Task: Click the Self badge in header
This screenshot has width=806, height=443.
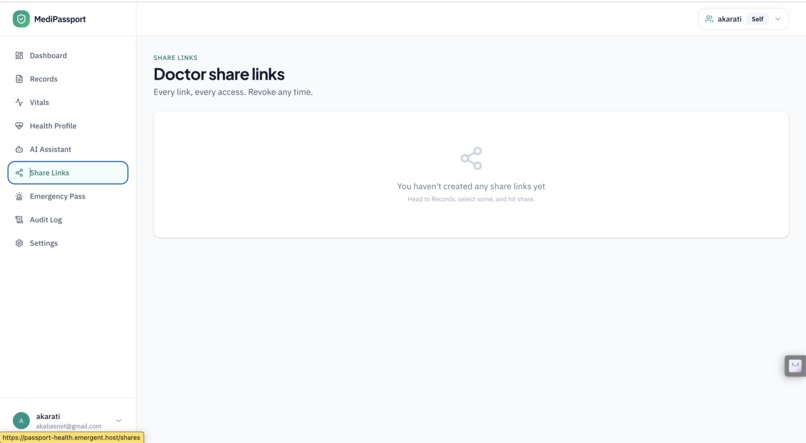Action: pyautogui.click(x=757, y=19)
